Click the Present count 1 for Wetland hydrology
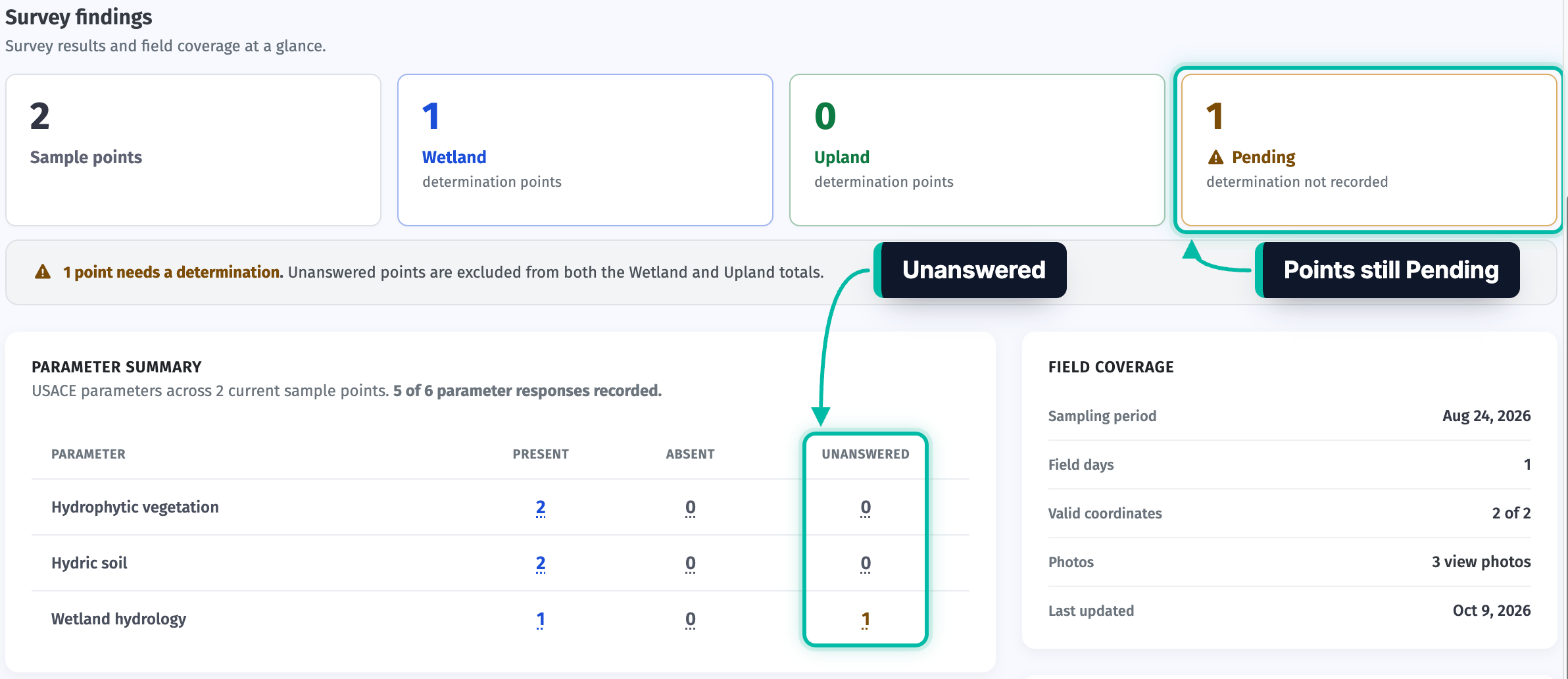The image size is (1568, 679). pos(540,619)
